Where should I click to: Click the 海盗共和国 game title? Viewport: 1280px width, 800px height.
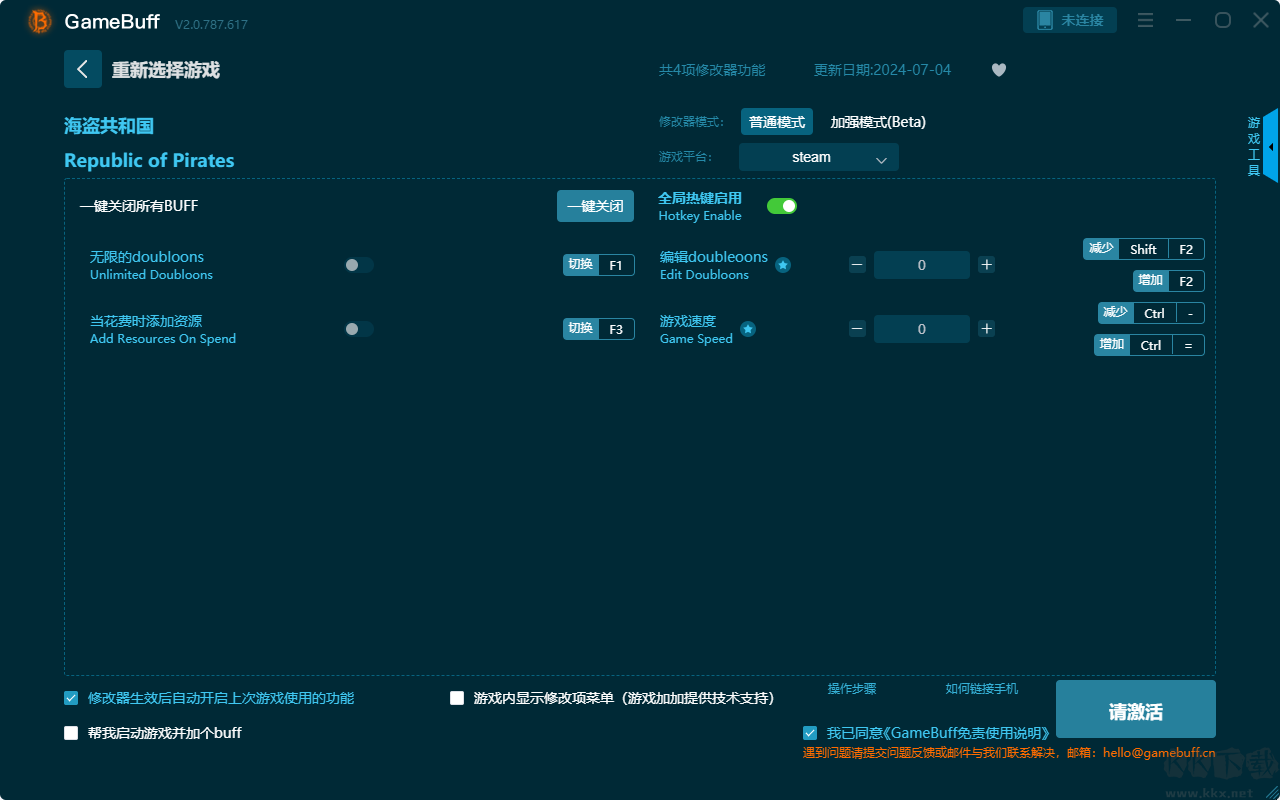[x=109, y=126]
